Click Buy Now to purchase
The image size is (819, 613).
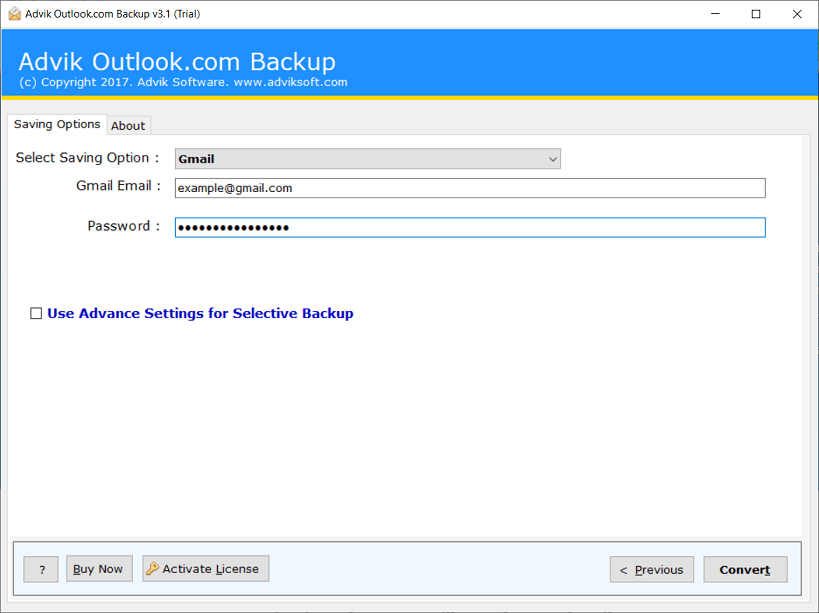click(98, 568)
